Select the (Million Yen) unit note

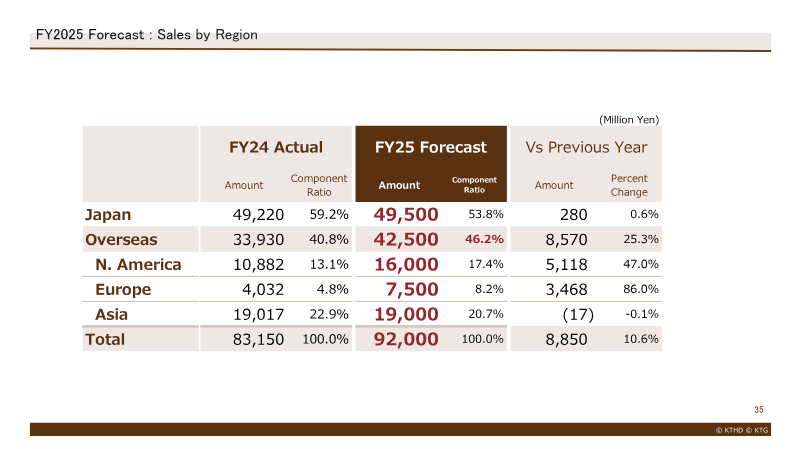[629, 119]
